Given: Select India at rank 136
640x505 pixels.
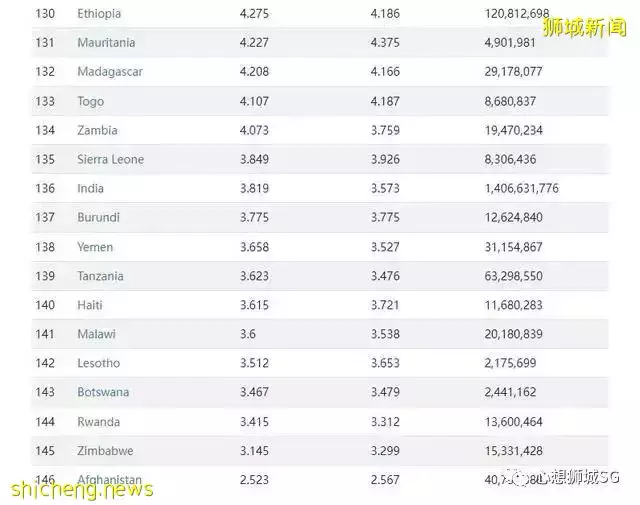Looking at the screenshot, I should pos(90,188).
